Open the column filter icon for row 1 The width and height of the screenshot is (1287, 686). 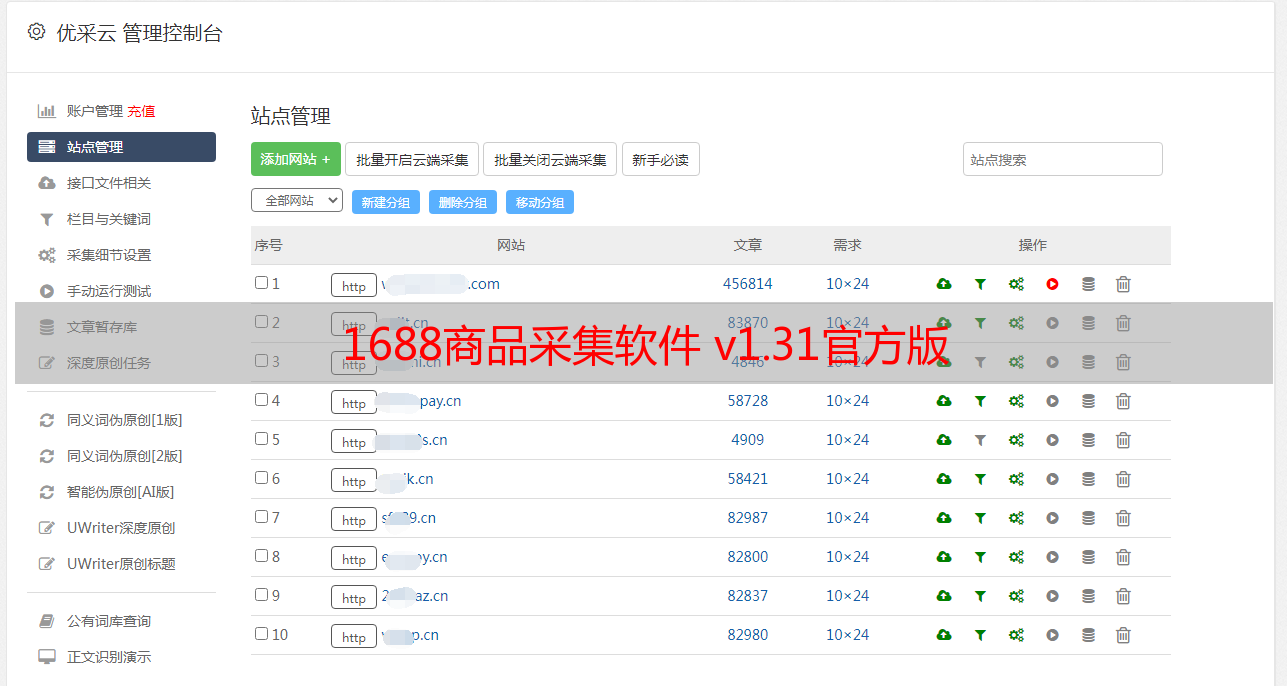pyautogui.click(x=980, y=284)
